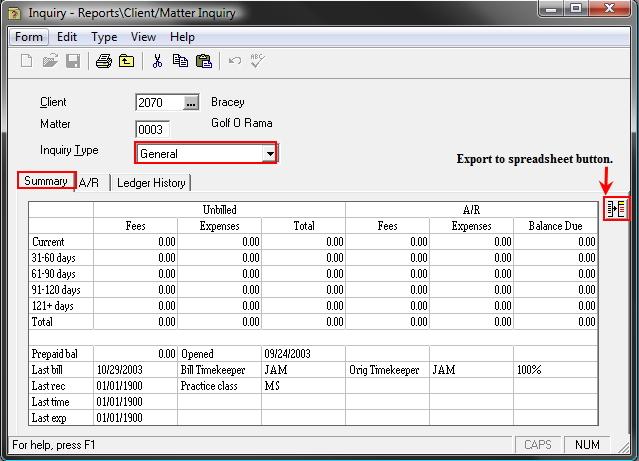The height and width of the screenshot is (461, 639).
Task: Open the Form menu
Action: (29, 37)
